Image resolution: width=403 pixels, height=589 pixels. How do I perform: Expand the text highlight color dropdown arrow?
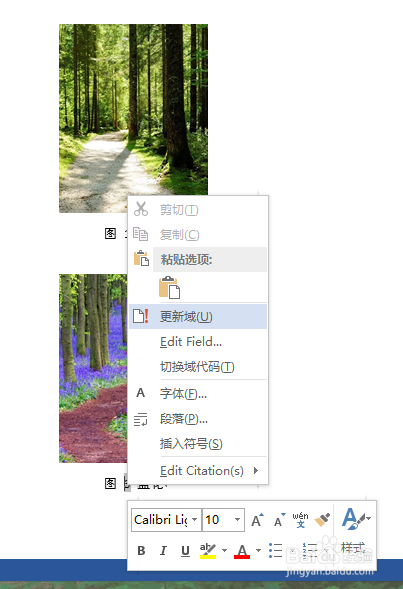coord(224,550)
